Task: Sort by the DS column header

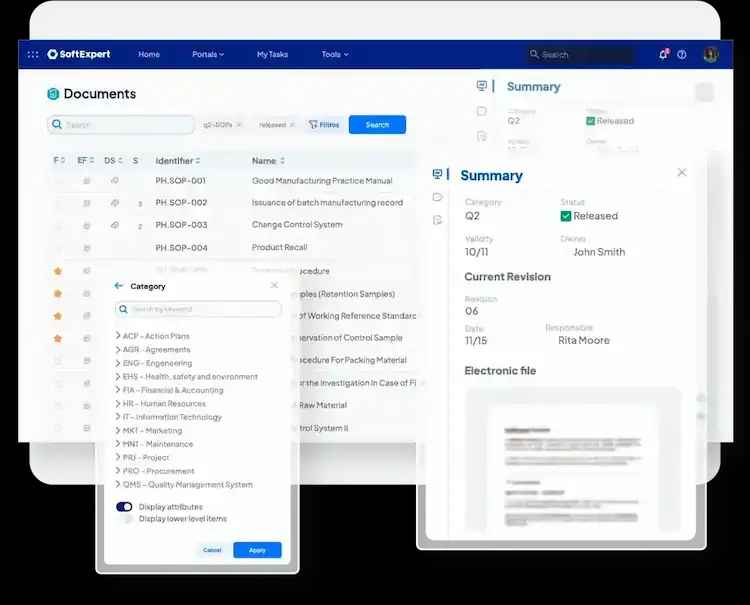Action: [x=113, y=161]
